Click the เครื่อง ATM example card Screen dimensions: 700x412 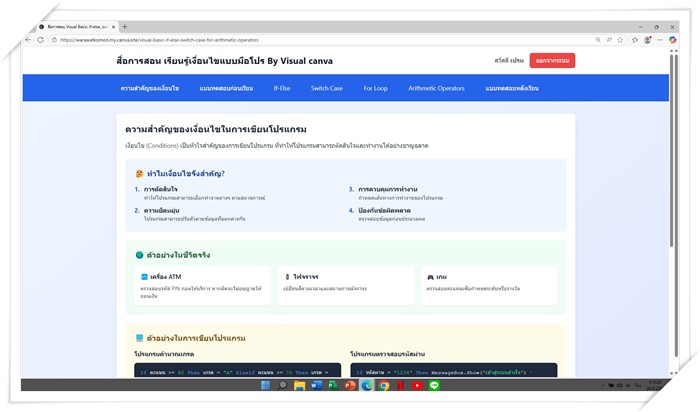tap(201, 285)
